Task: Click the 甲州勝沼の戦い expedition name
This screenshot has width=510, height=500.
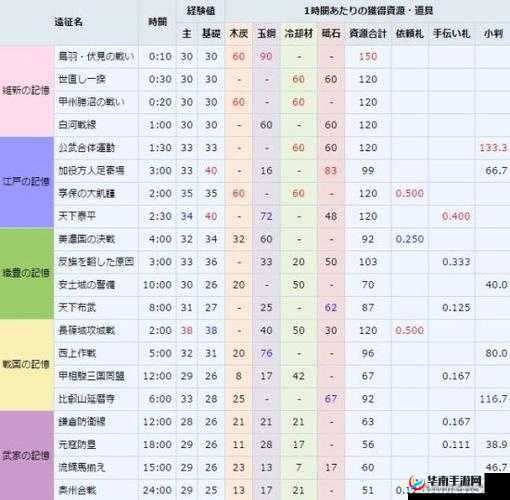Action: (x=92, y=102)
